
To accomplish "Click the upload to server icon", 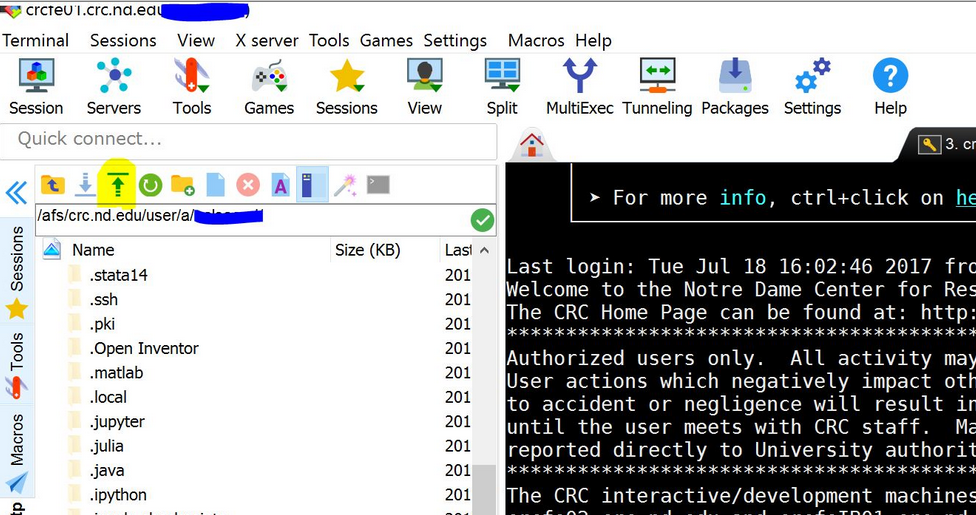I will click(119, 185).
